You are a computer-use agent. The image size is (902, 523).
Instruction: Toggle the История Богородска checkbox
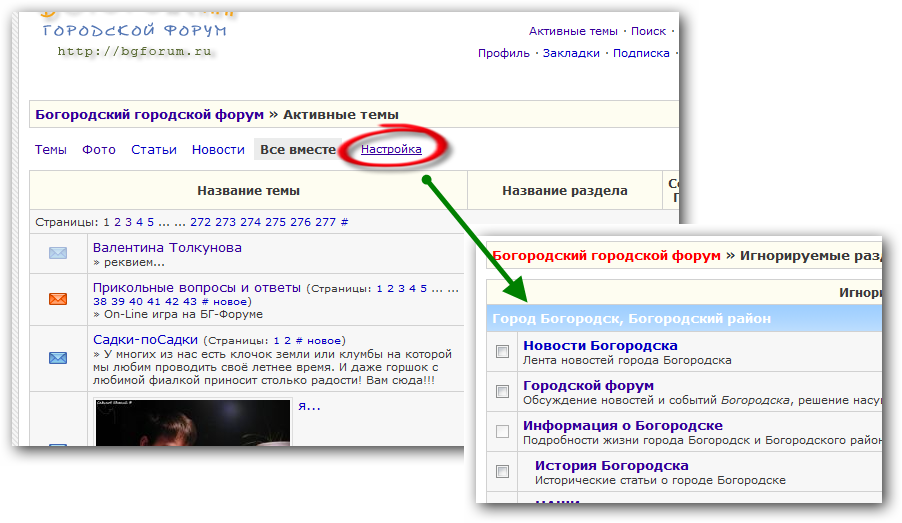pyautogui.click(x=502, y=471)
